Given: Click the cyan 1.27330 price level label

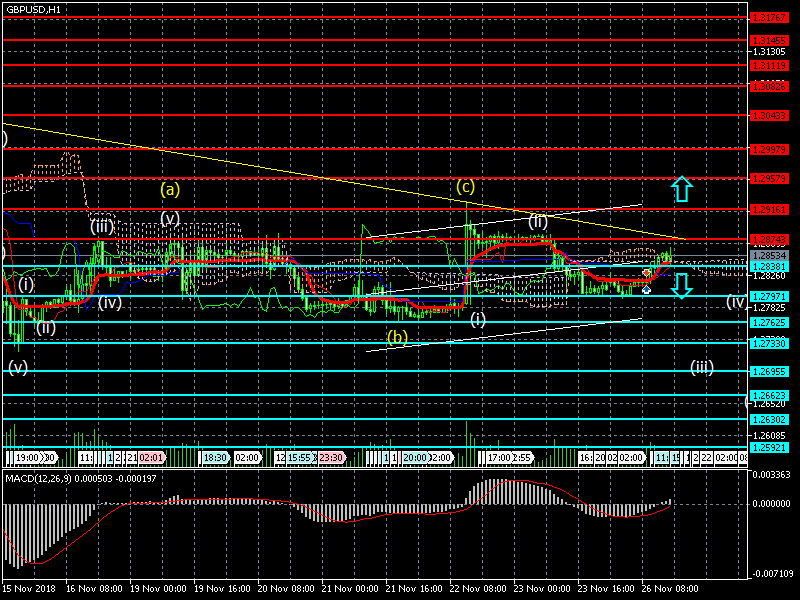Looking at the screenshot, I should pos(769,344).
